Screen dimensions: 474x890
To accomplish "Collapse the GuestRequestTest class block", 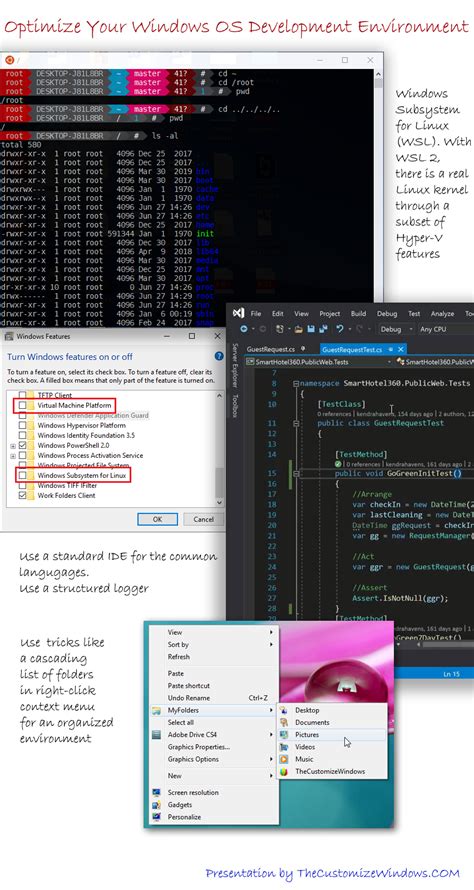I will coord(296,423).
